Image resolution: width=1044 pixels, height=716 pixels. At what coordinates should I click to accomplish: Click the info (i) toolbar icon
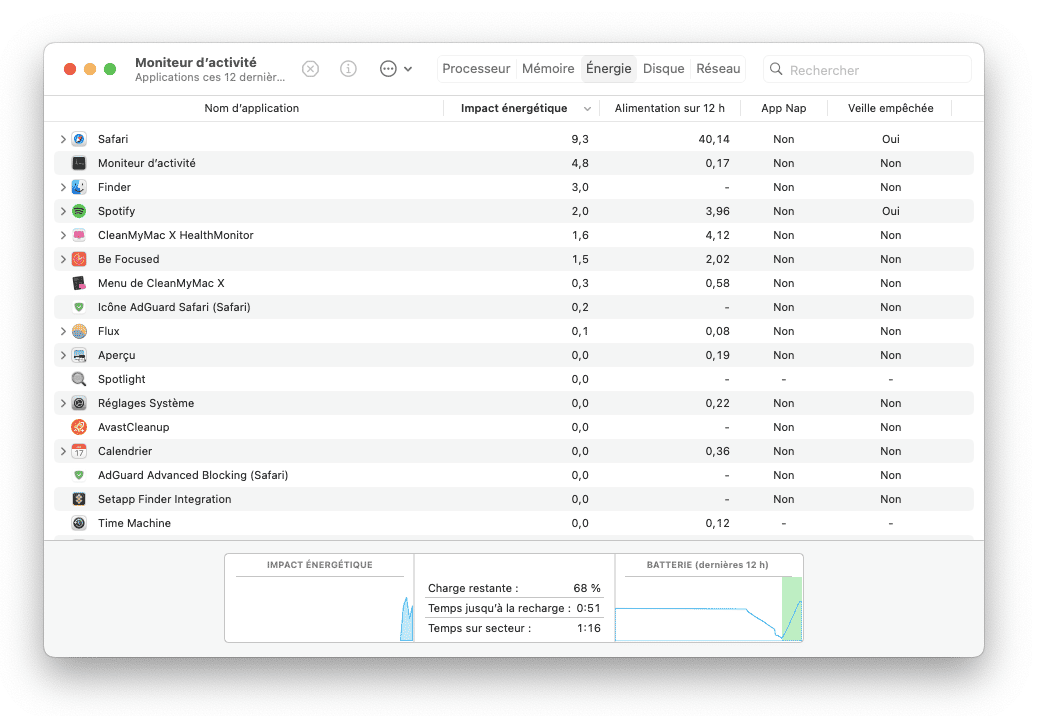[348, 69]
